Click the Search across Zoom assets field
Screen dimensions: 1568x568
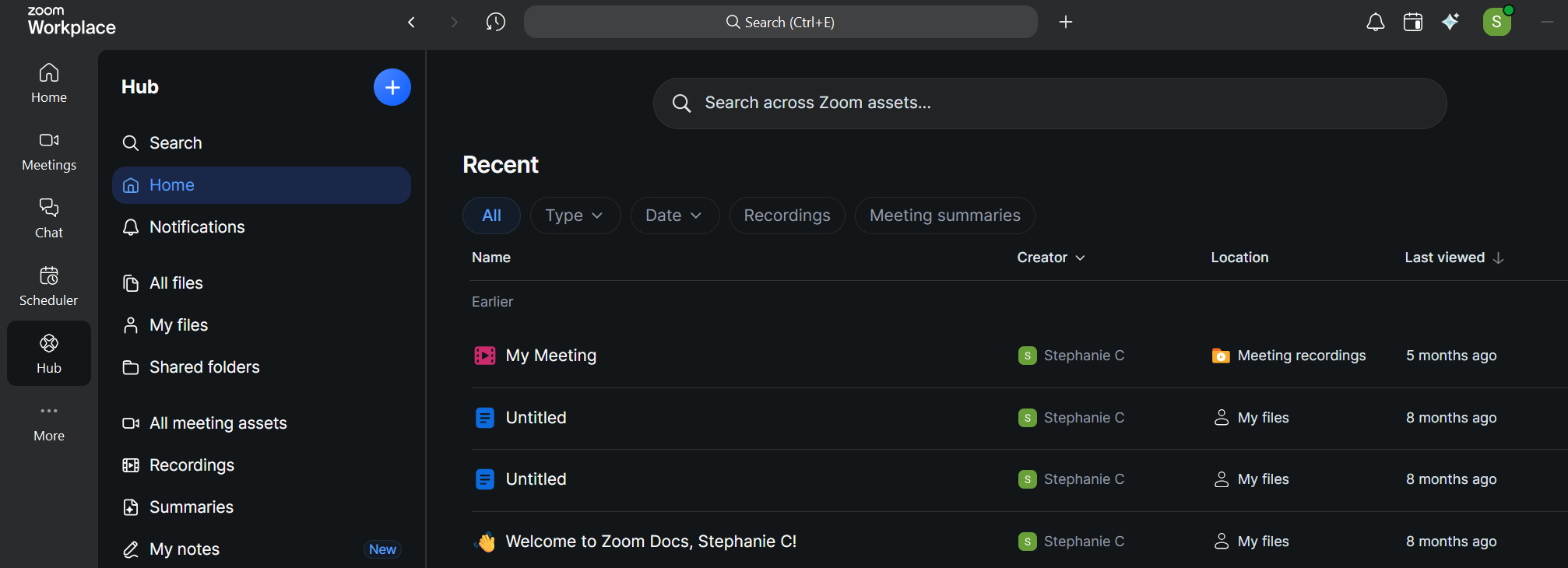click(1049, 103)
